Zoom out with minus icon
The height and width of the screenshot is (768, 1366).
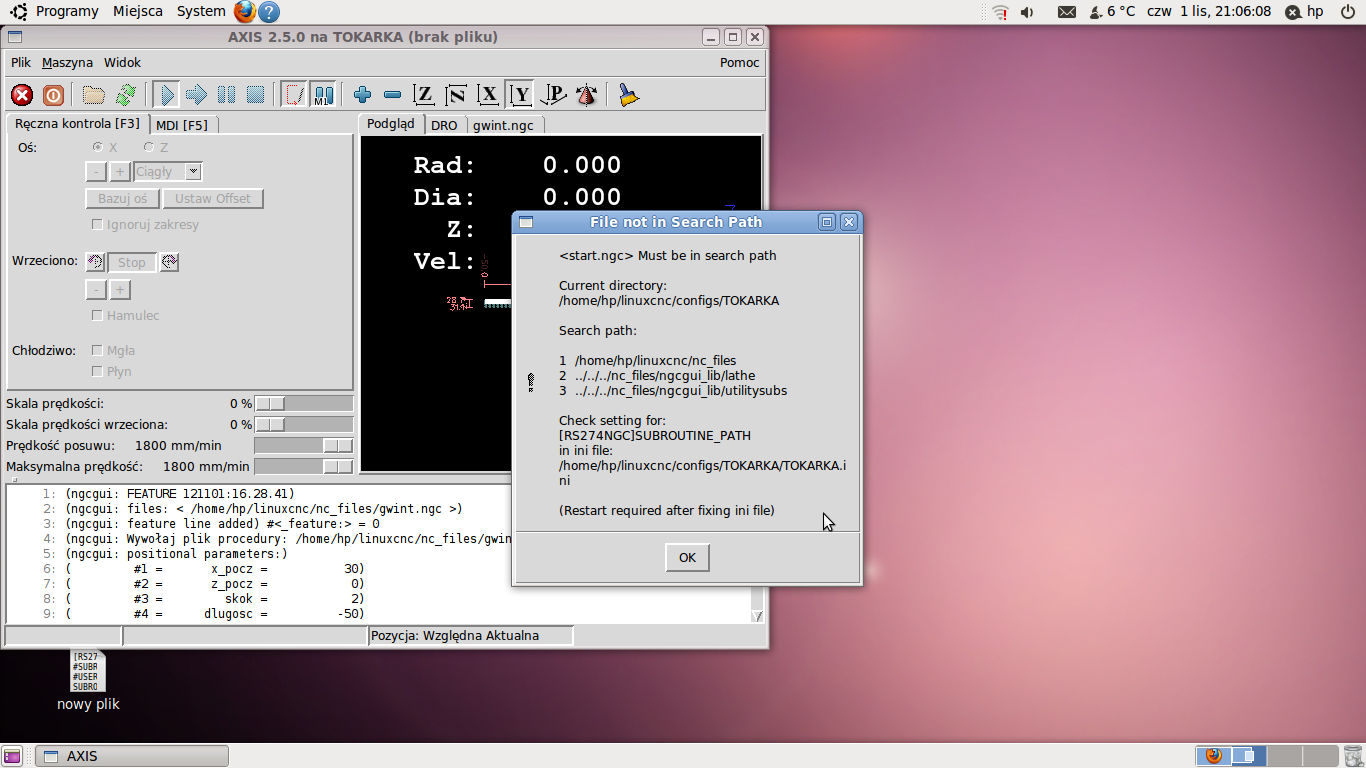pyautogui.click(x=392, y=95)
